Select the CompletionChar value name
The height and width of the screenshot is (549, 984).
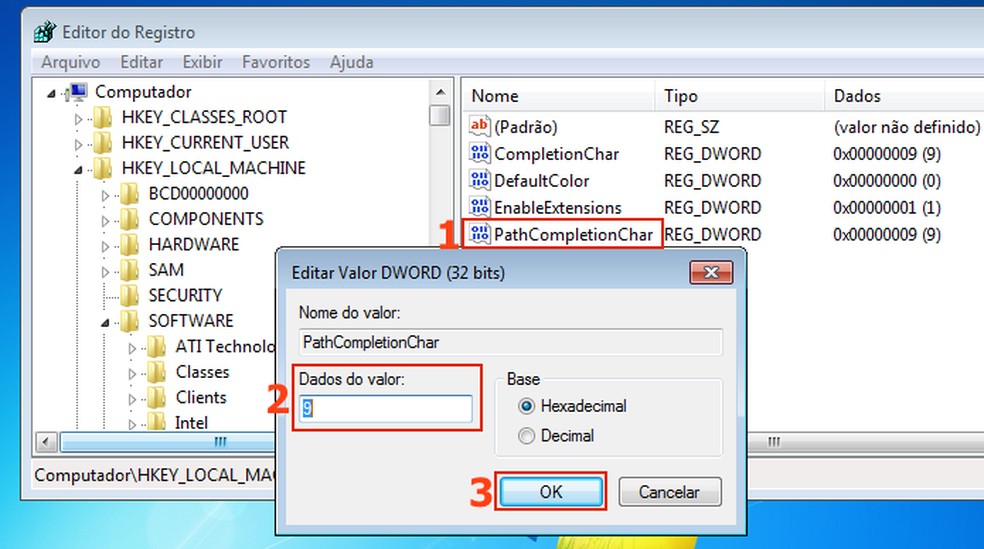tap(556, 154)
